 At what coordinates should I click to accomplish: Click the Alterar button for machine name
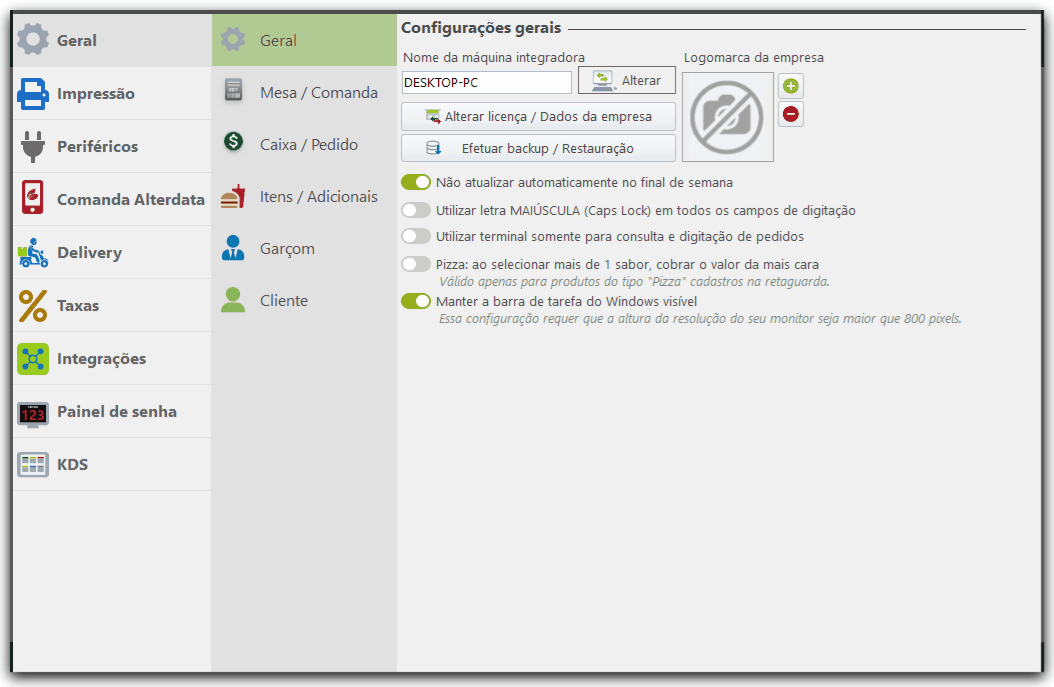[626, 81]
